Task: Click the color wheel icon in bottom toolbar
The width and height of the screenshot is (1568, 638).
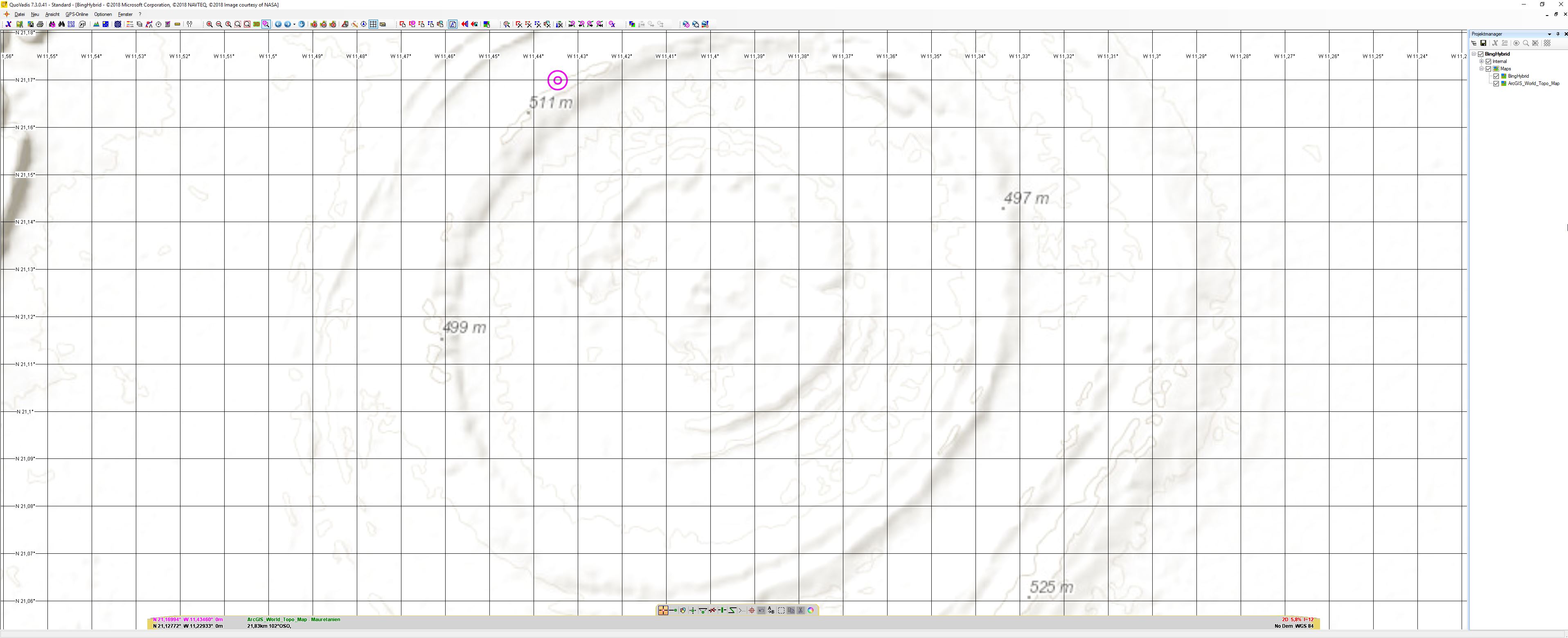Action: [811, 611]
